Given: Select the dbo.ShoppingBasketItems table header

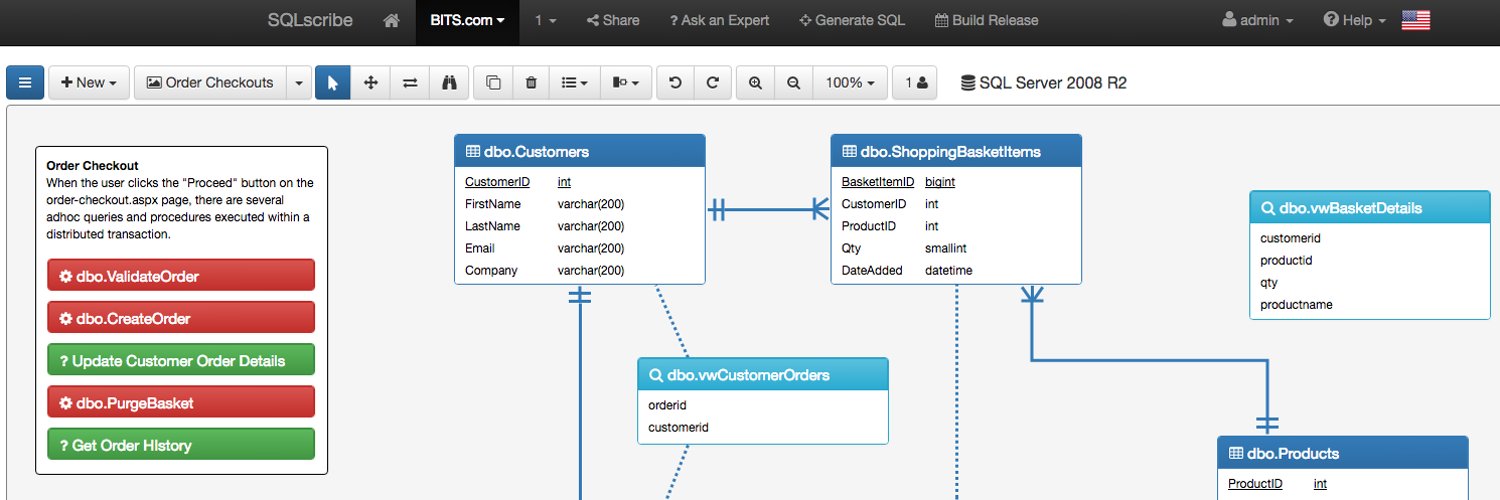Looking at the screenshot, I should tap(956, 152).
